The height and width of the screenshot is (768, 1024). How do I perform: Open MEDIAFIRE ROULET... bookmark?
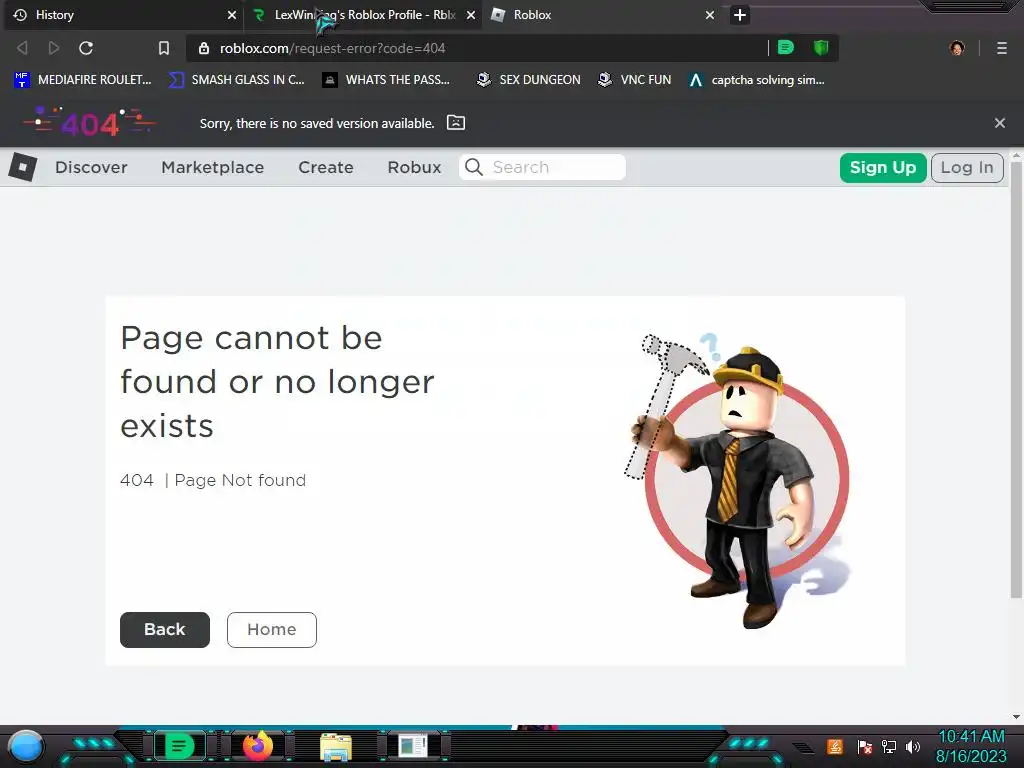pyautogui.click(x=83, y=80)
